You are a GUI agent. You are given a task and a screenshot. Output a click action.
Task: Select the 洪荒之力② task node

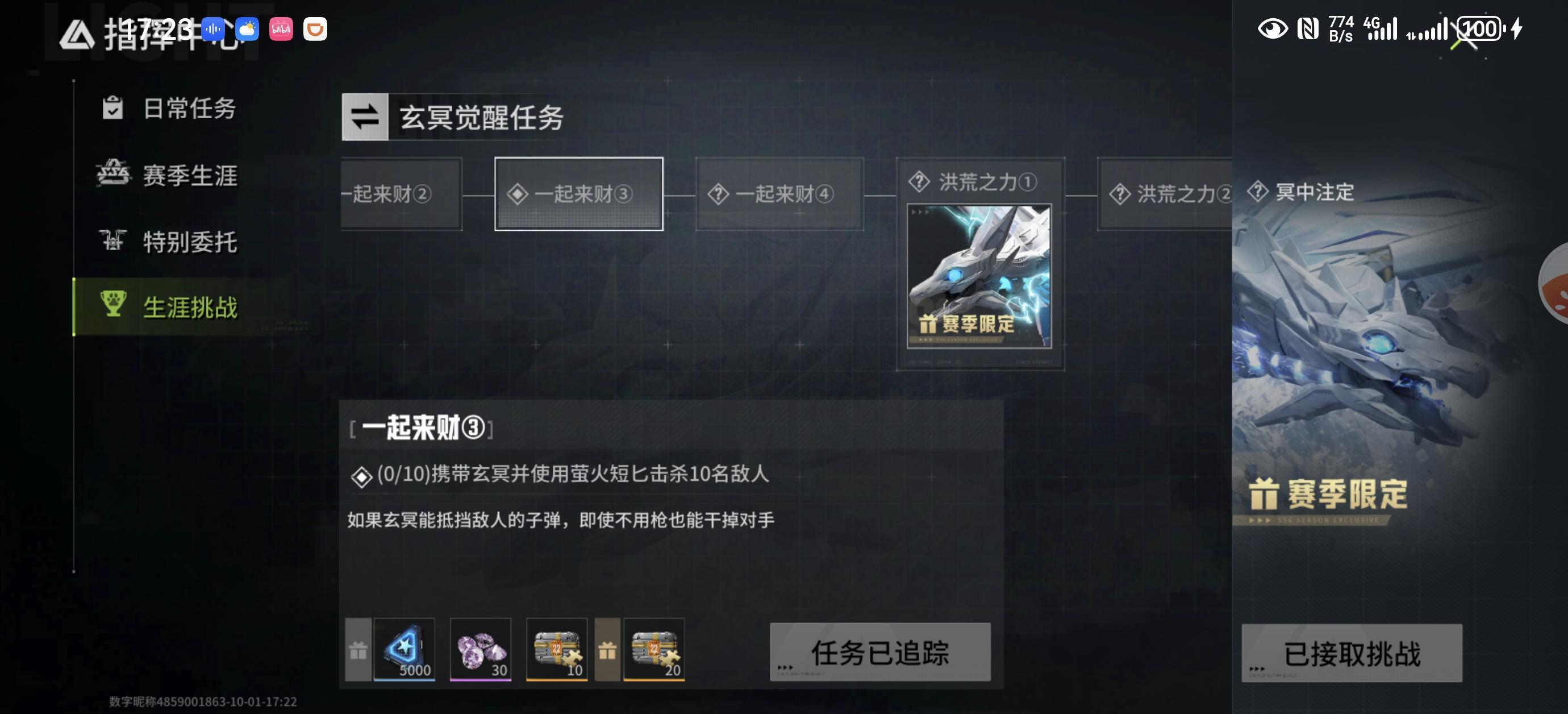1165,194
